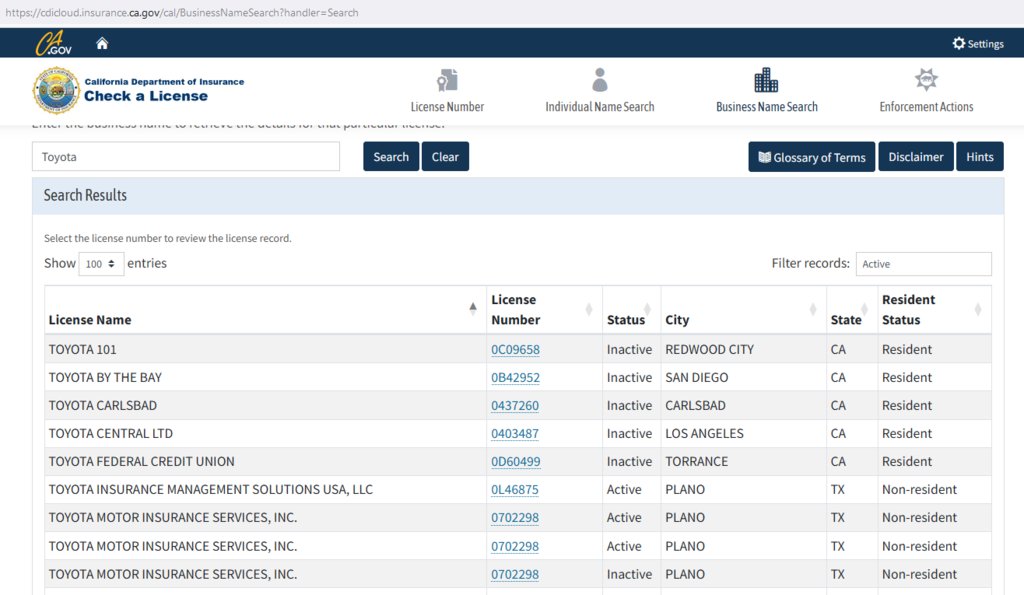The height and width of the screenshot is (595, 1024).
Task: Switch to Business Name Search tab
Action: coord(767,106)
